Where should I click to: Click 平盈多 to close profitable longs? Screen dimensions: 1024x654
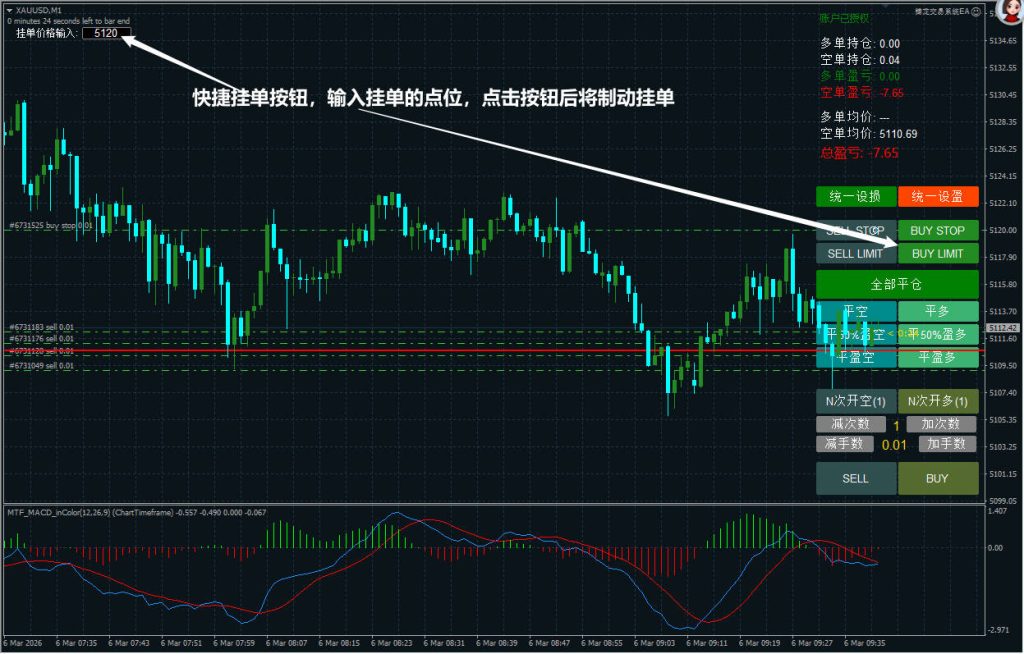937,357
